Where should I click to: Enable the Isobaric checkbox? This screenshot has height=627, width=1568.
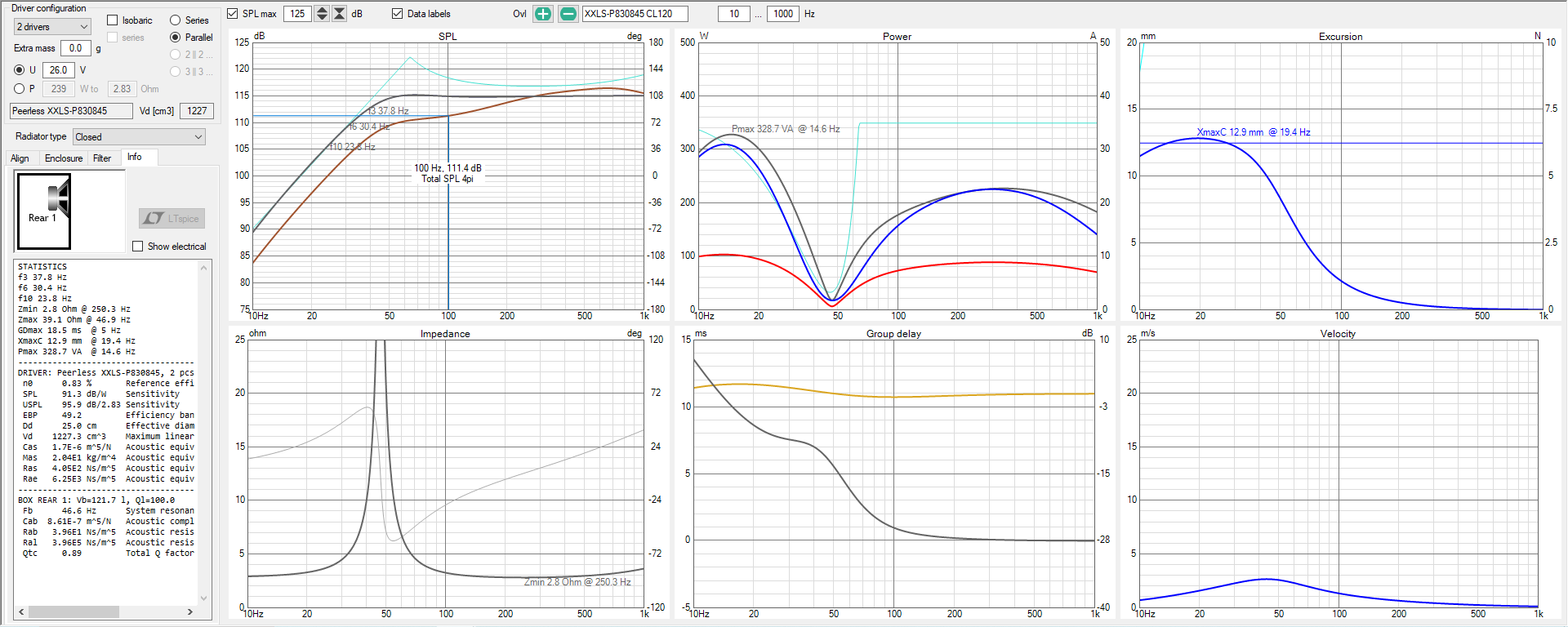pyautogui.click(x=113, y=20)
